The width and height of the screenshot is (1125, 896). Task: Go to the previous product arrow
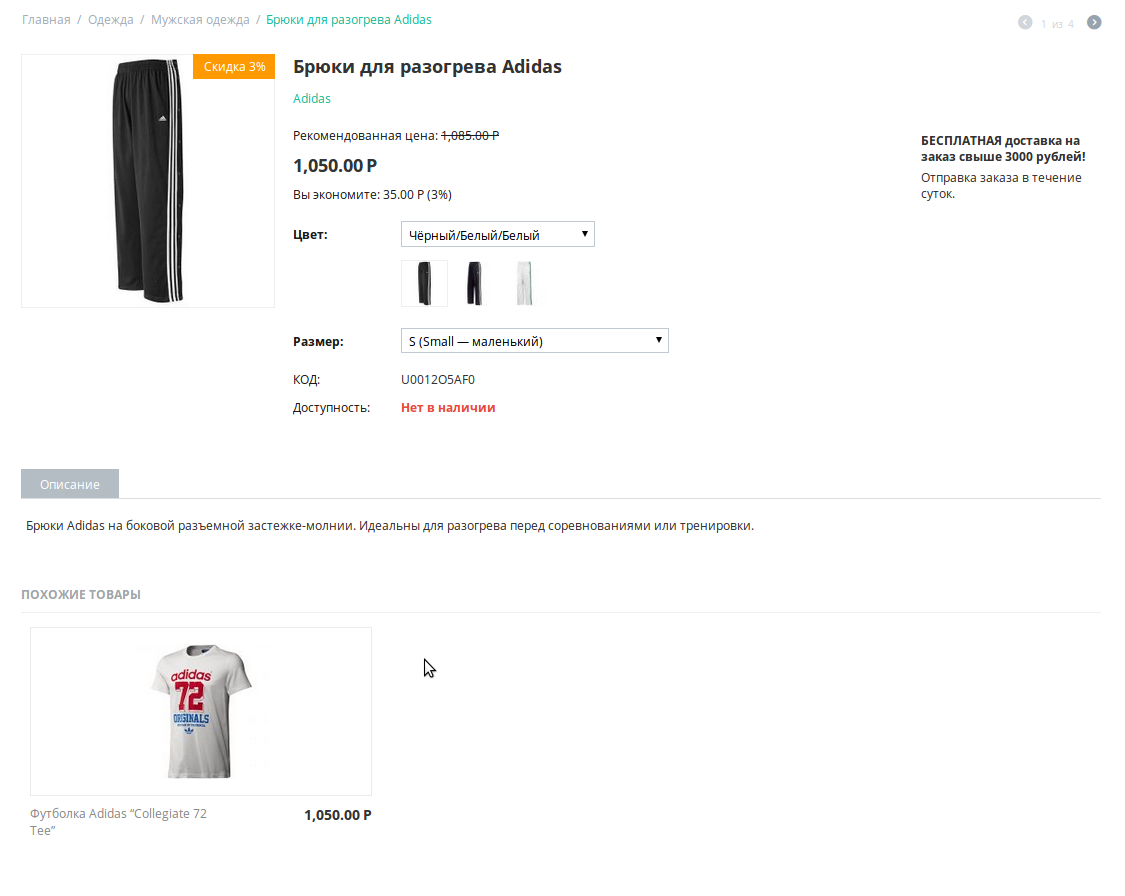(1025, 22)
